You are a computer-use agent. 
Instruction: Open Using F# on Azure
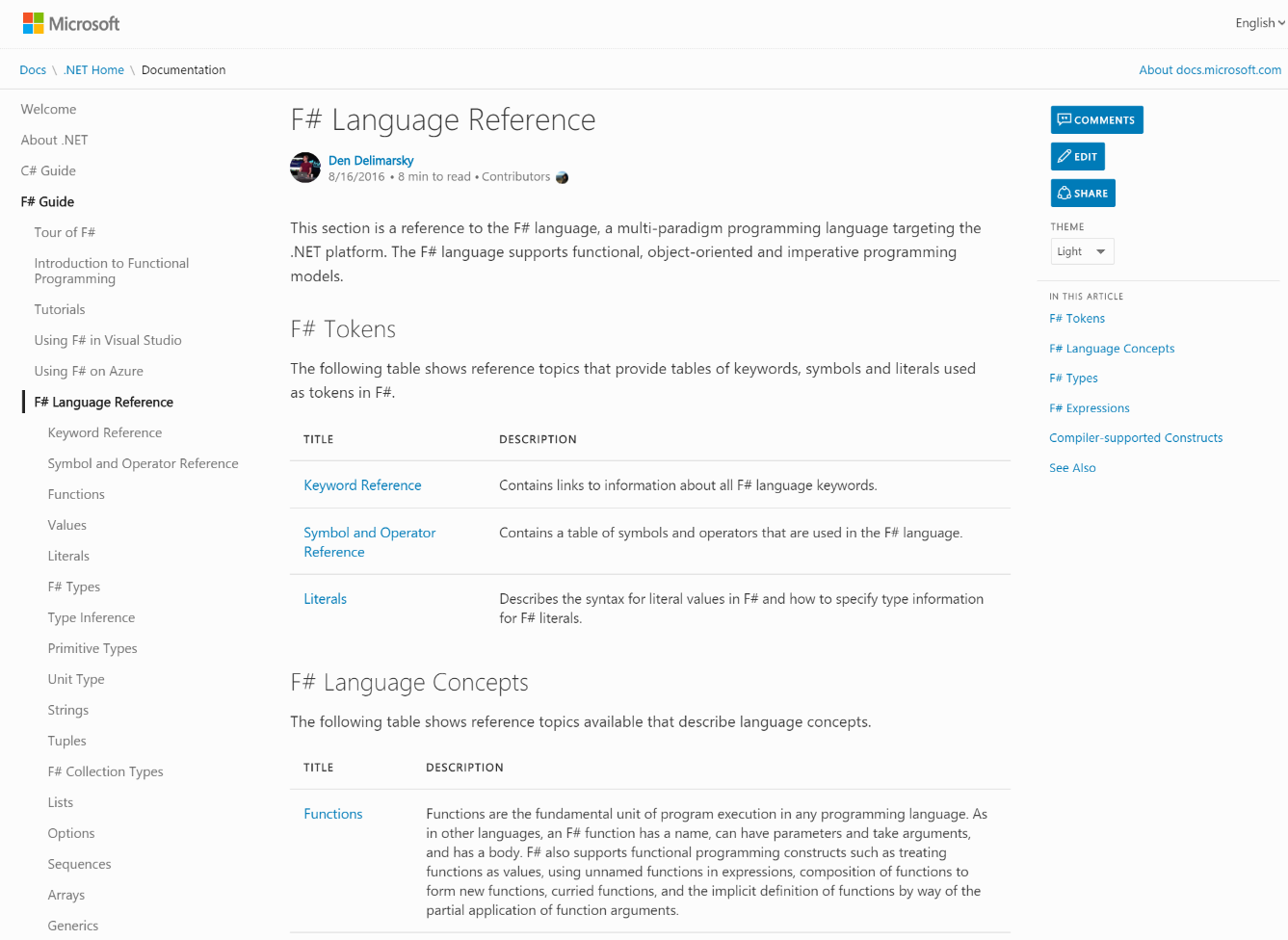point(89,372)
